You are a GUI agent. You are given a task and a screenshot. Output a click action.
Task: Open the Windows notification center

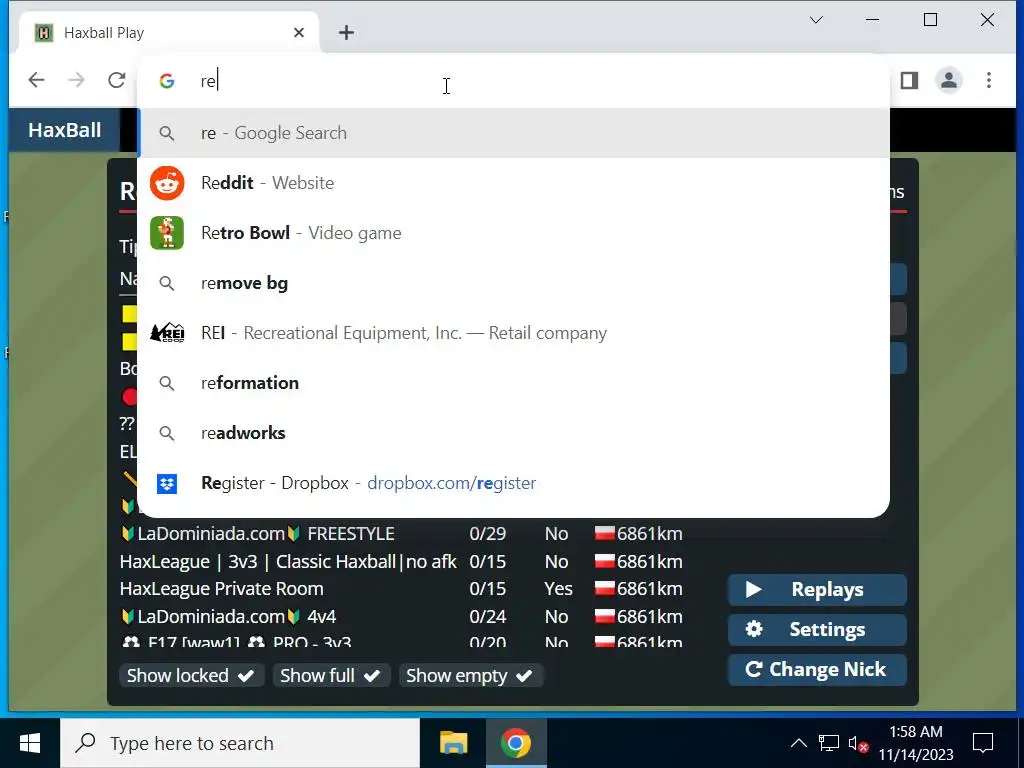click(x=982, y=743)
